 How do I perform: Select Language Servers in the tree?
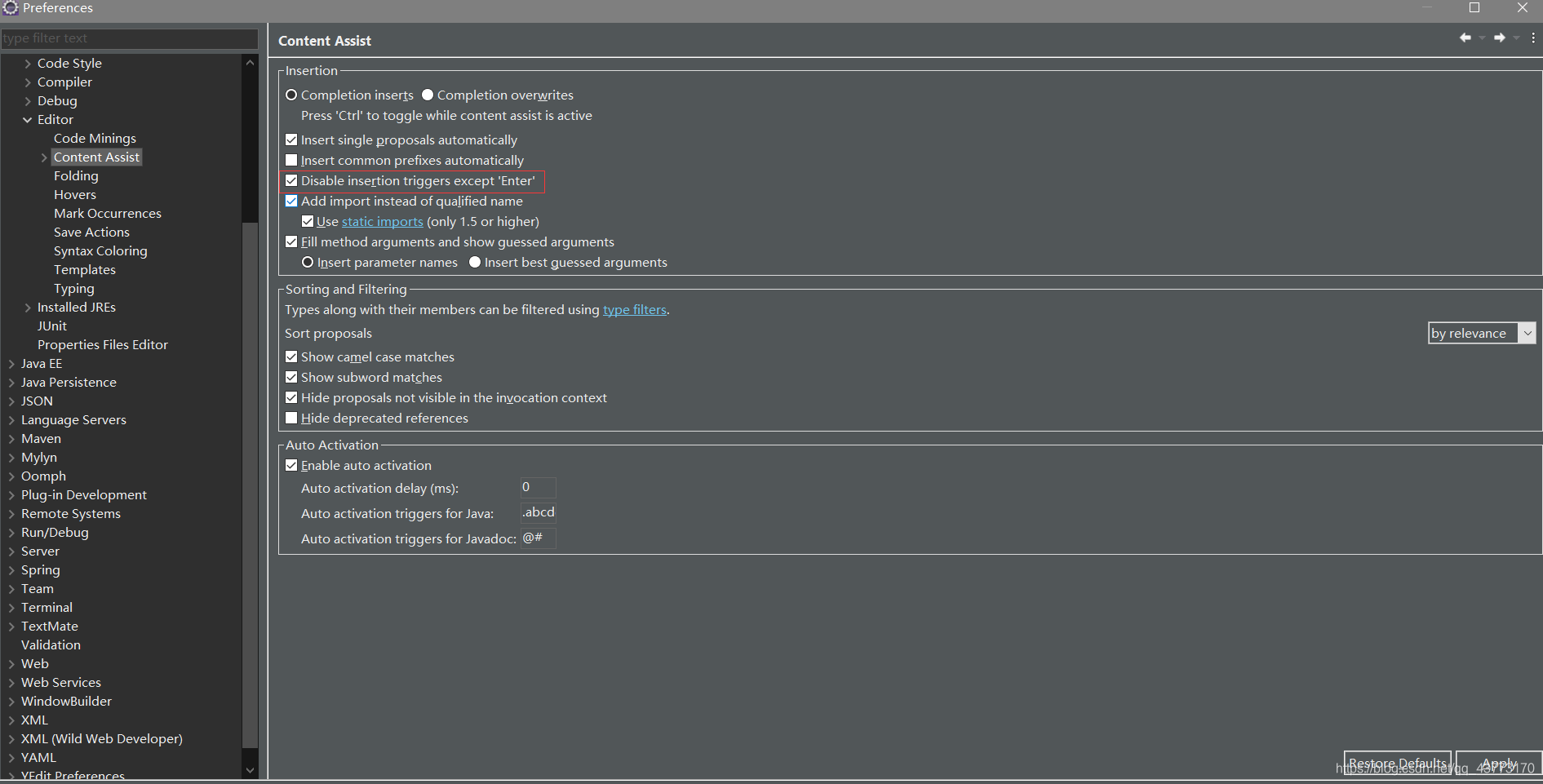(73, 419)
